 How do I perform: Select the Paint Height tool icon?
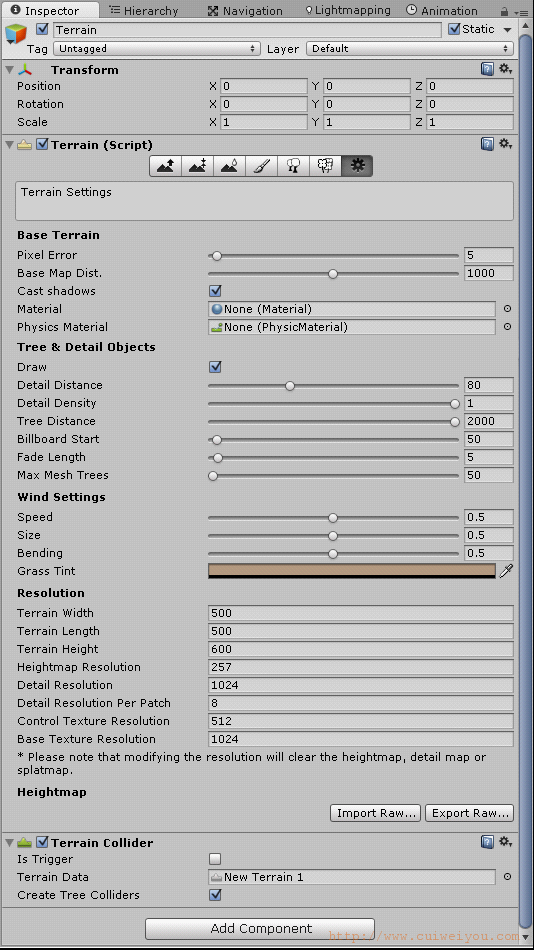pyautogui.click(x=198, y=166)
